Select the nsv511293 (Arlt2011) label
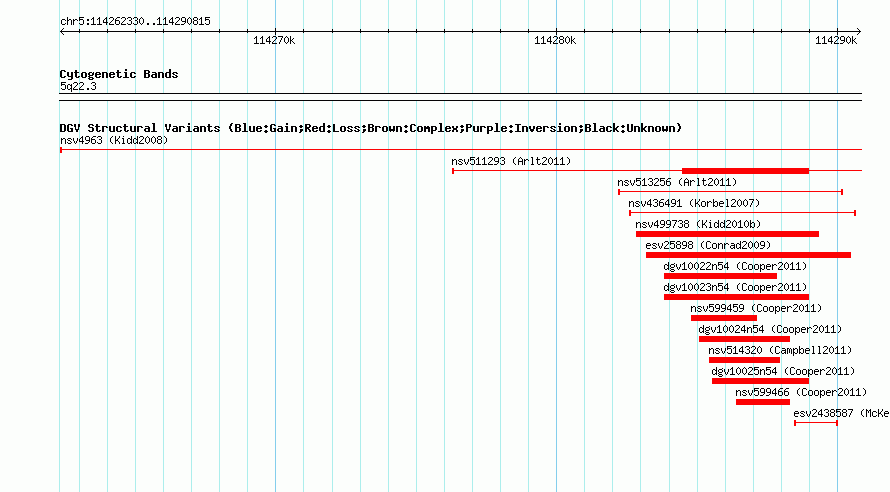 click(x=511, y=161)
